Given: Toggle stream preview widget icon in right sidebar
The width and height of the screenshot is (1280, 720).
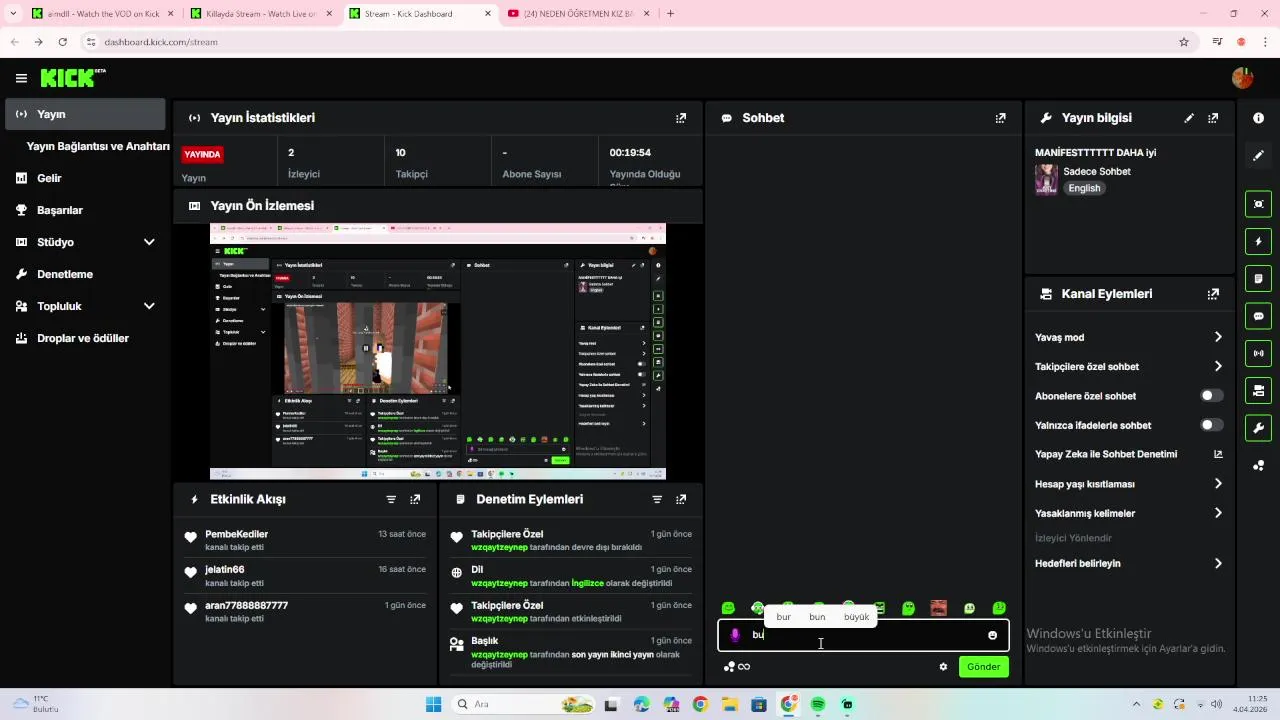Looking at the screenshot, I should [x=1258, y=204].
